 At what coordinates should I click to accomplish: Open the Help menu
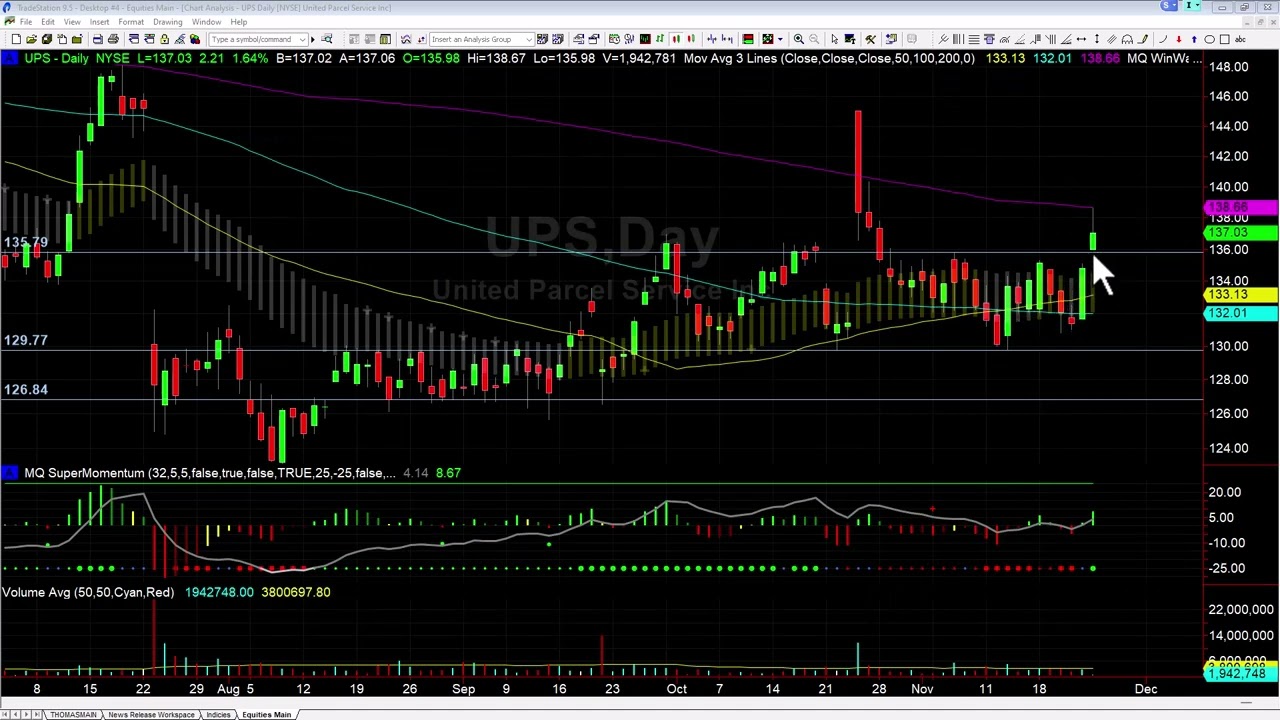tap(238, 22)
